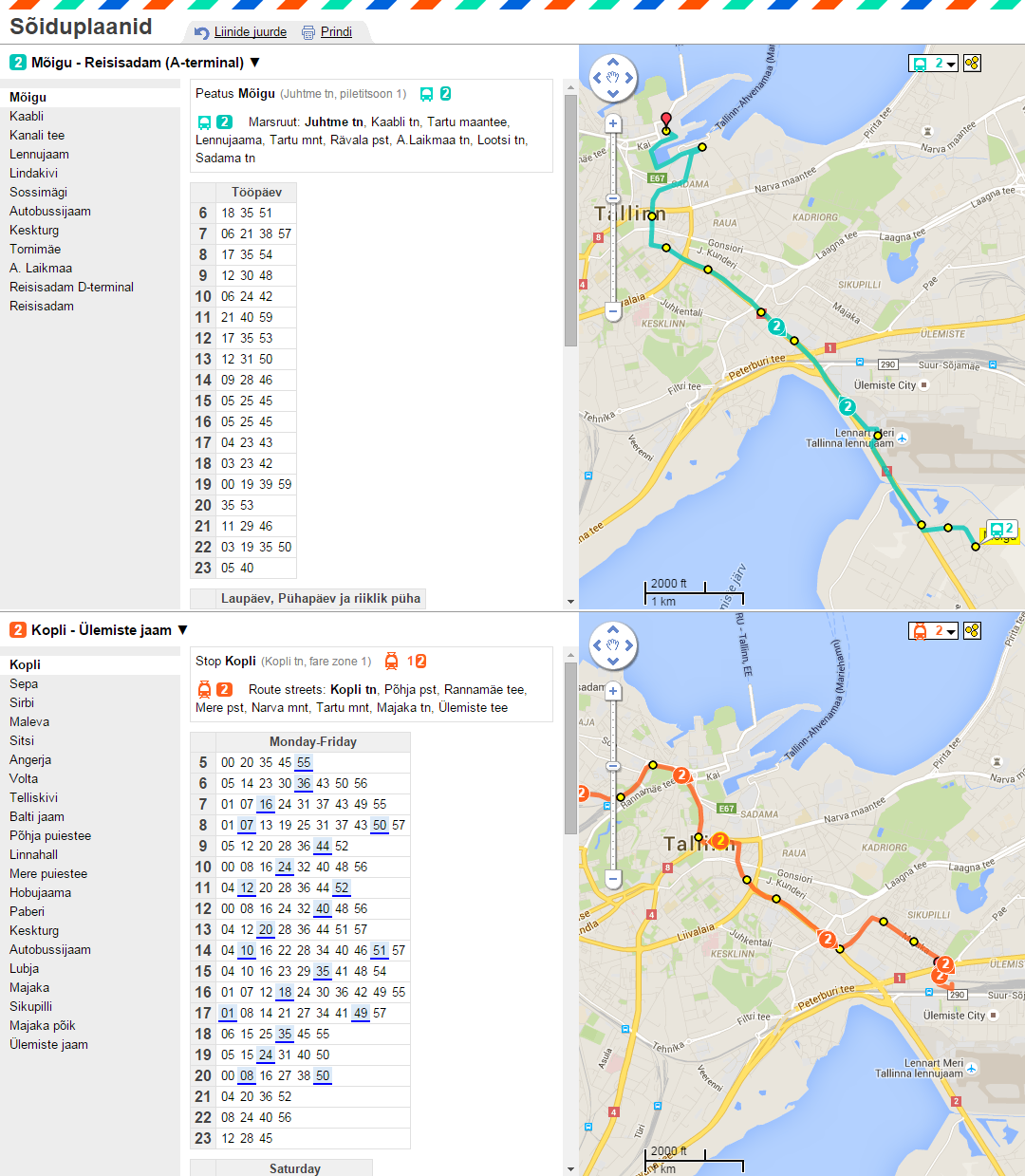The image size is (1025, 1176).
Task: Zoom out on the bus route 2 map
Action: 613,311
